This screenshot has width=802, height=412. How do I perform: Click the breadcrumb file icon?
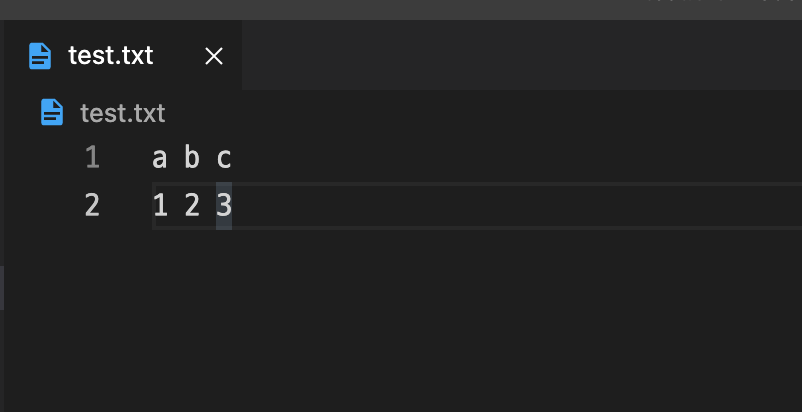52,112
